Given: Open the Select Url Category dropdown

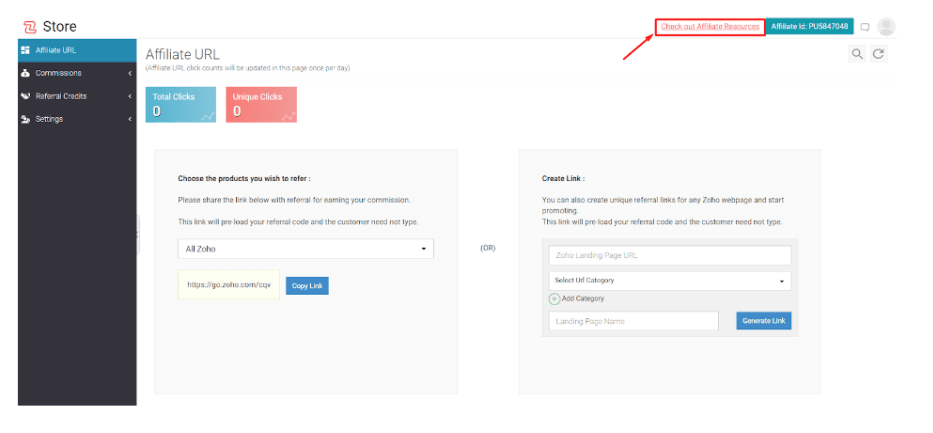Looking at the screenshot, I should pyautogui.click(x=670, y=281).
